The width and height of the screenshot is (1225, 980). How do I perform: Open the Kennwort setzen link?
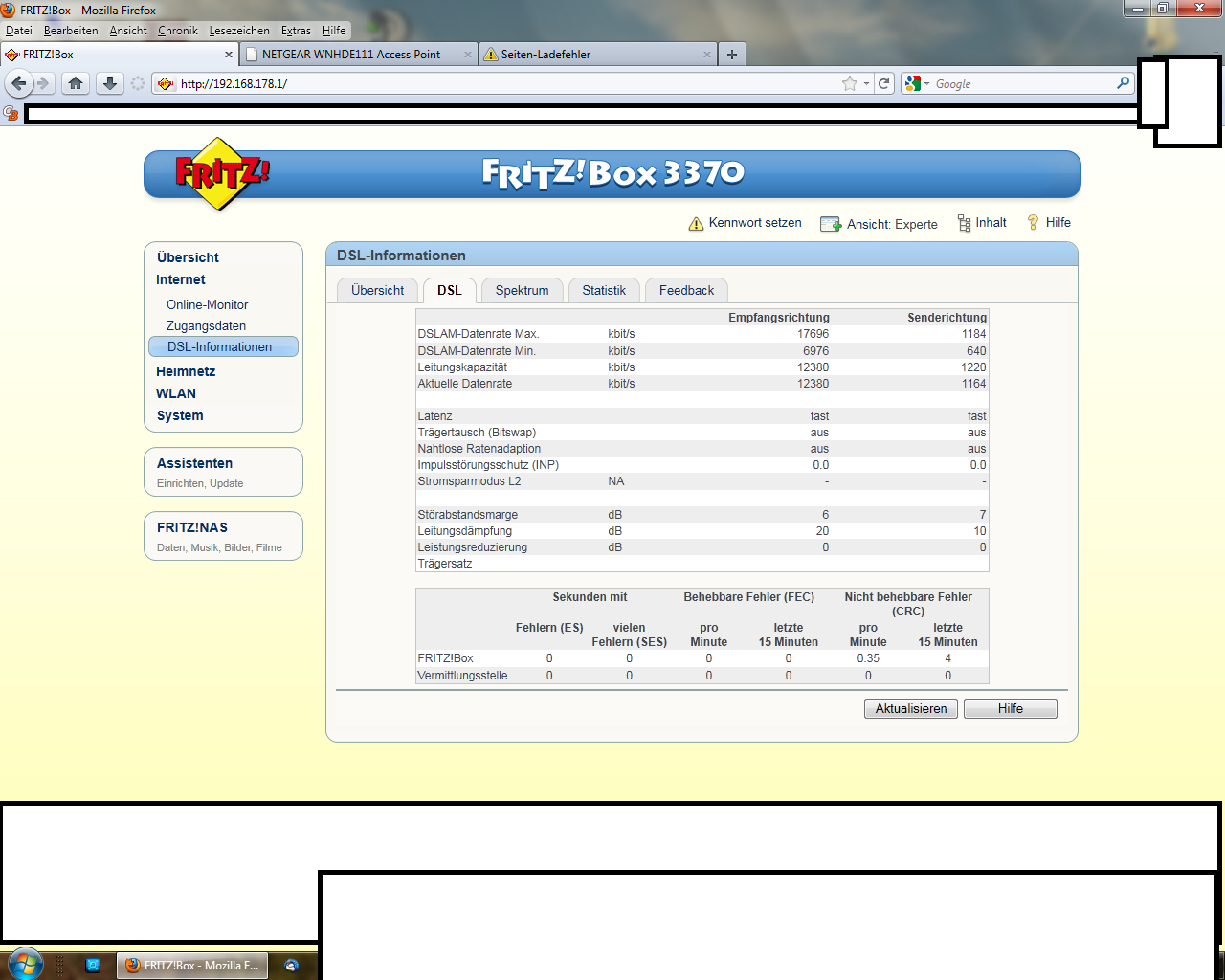tap(755, 222)
